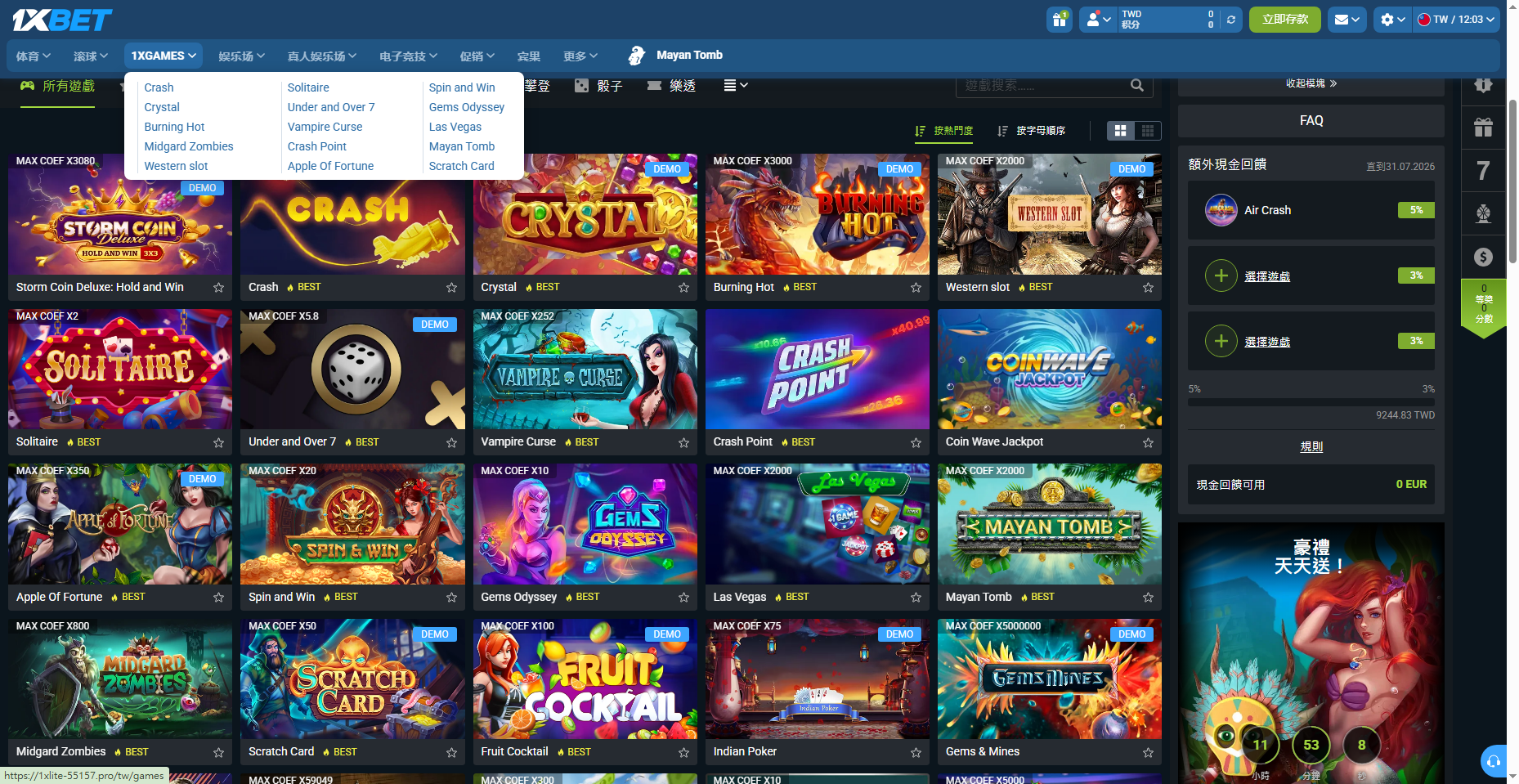Open the Las Vegas game thumbnail
The height and width of the screenshot is (784, 1519).
(818, 524)
